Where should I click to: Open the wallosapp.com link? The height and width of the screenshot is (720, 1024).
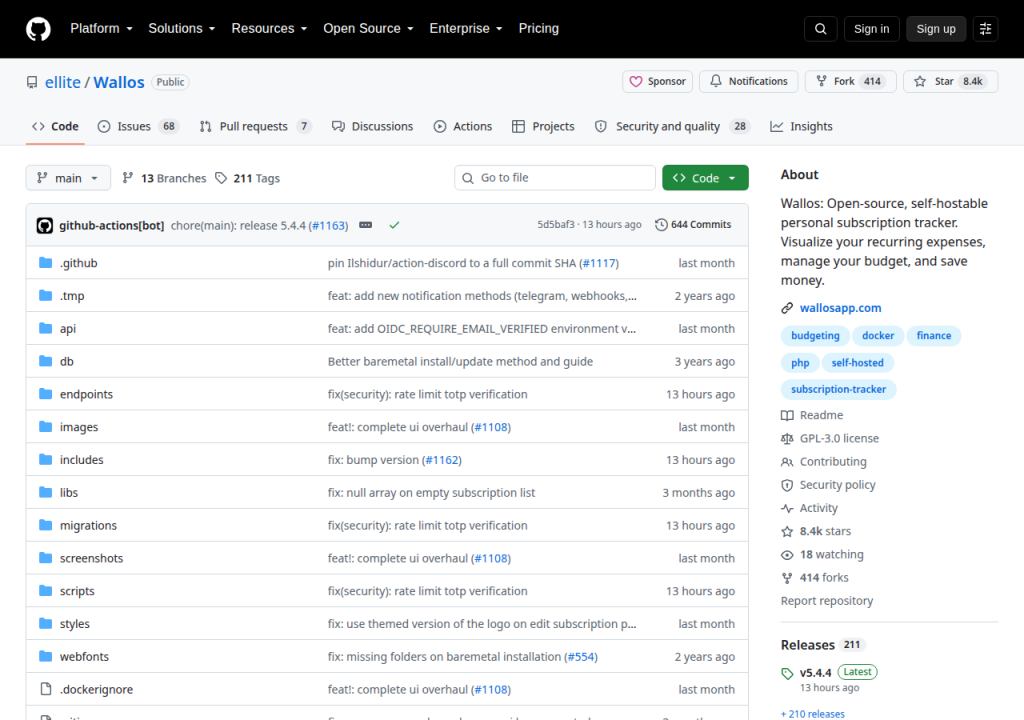point(840,308)
